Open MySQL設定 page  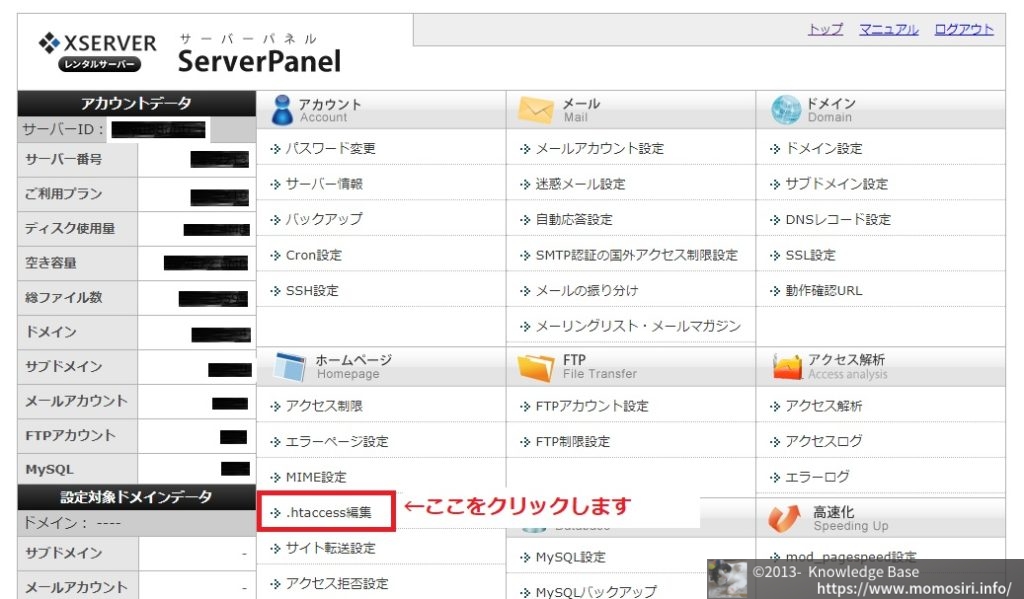pos(569,556)
